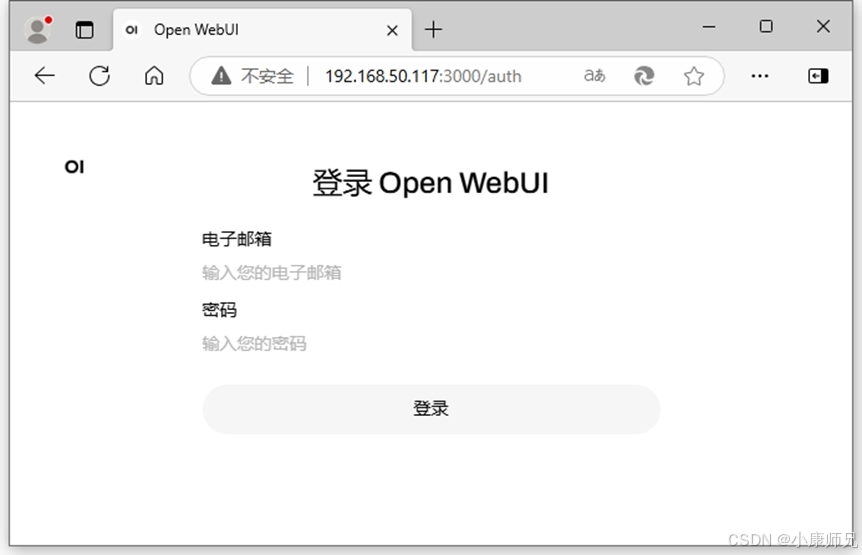862x555 pixels.
Task: Open a new browser tab
Action: coord(433,30)
